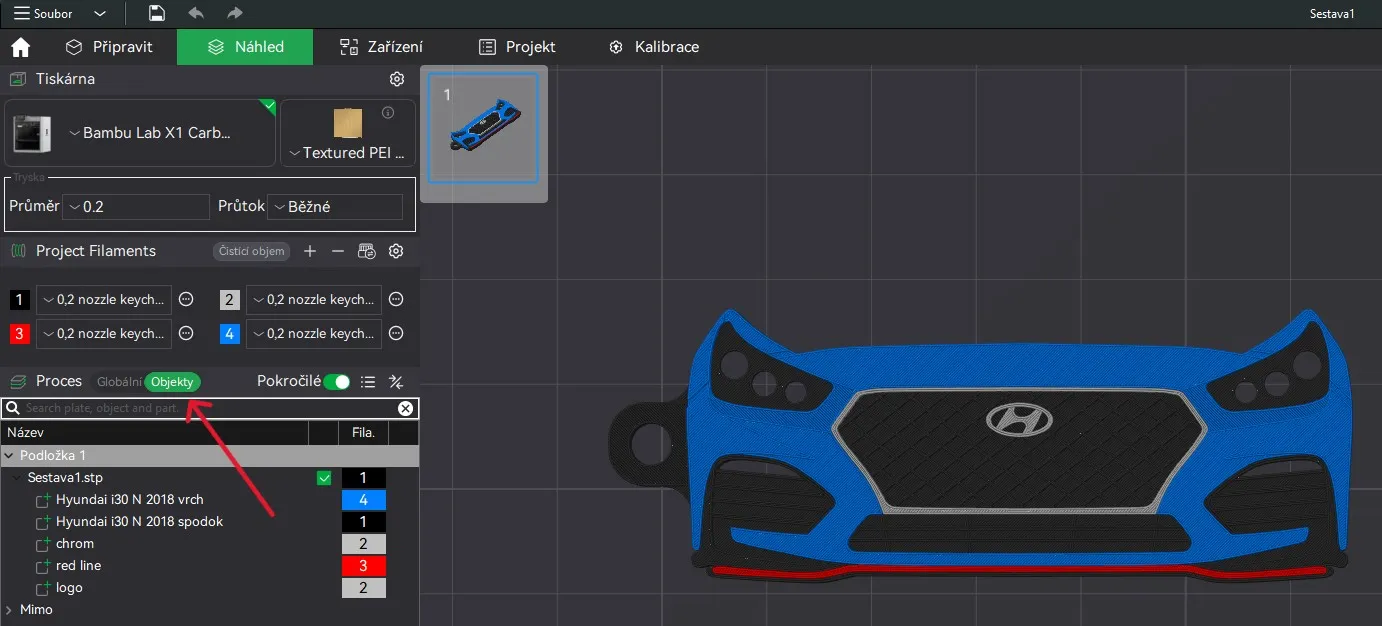Image resolution: width=1382 pixels, height=626 pixels.
Task: Open extra options for filament 1 via ellipsis icon
Action: click(186, 299)
